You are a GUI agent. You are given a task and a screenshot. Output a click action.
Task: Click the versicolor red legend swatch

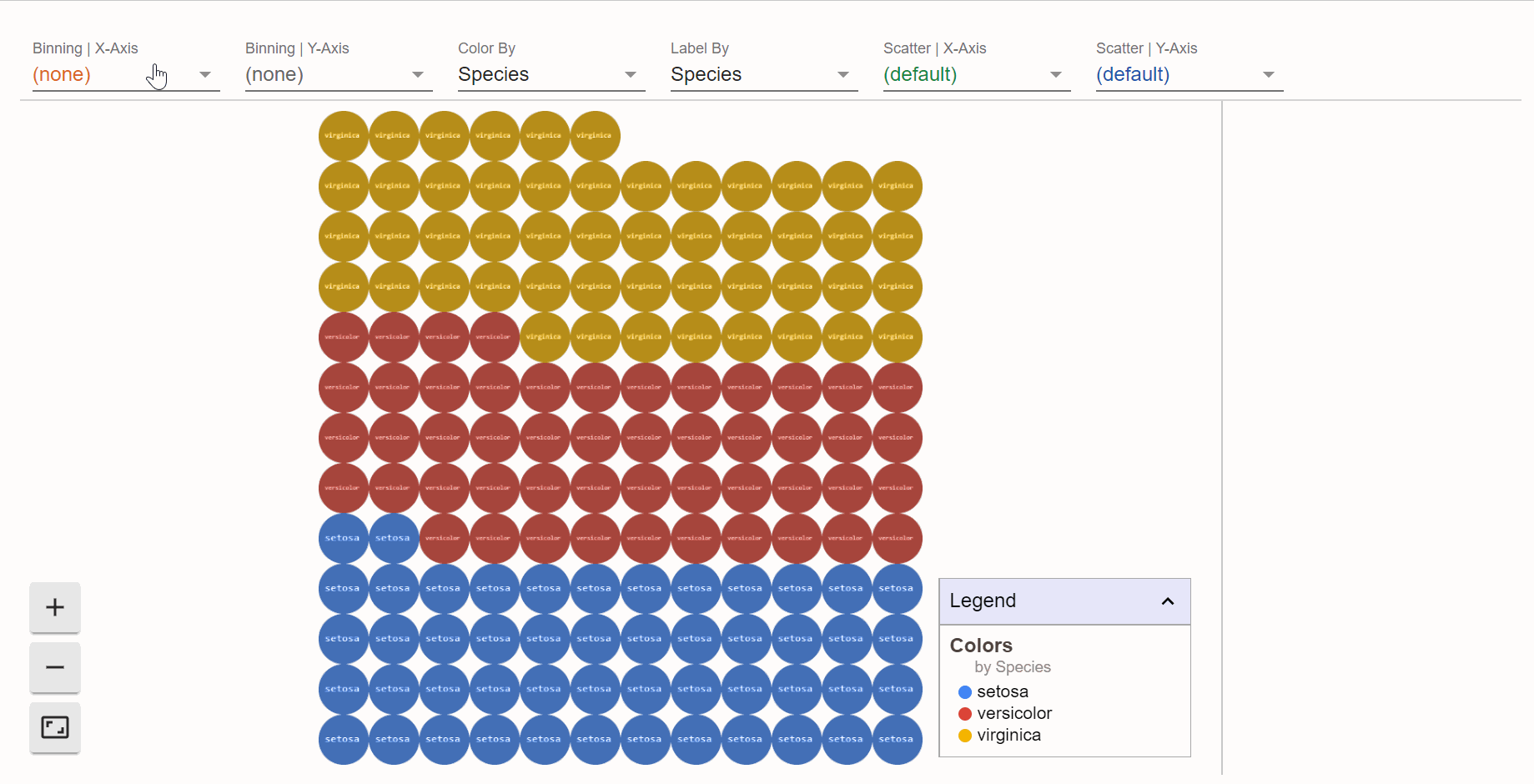965,714
